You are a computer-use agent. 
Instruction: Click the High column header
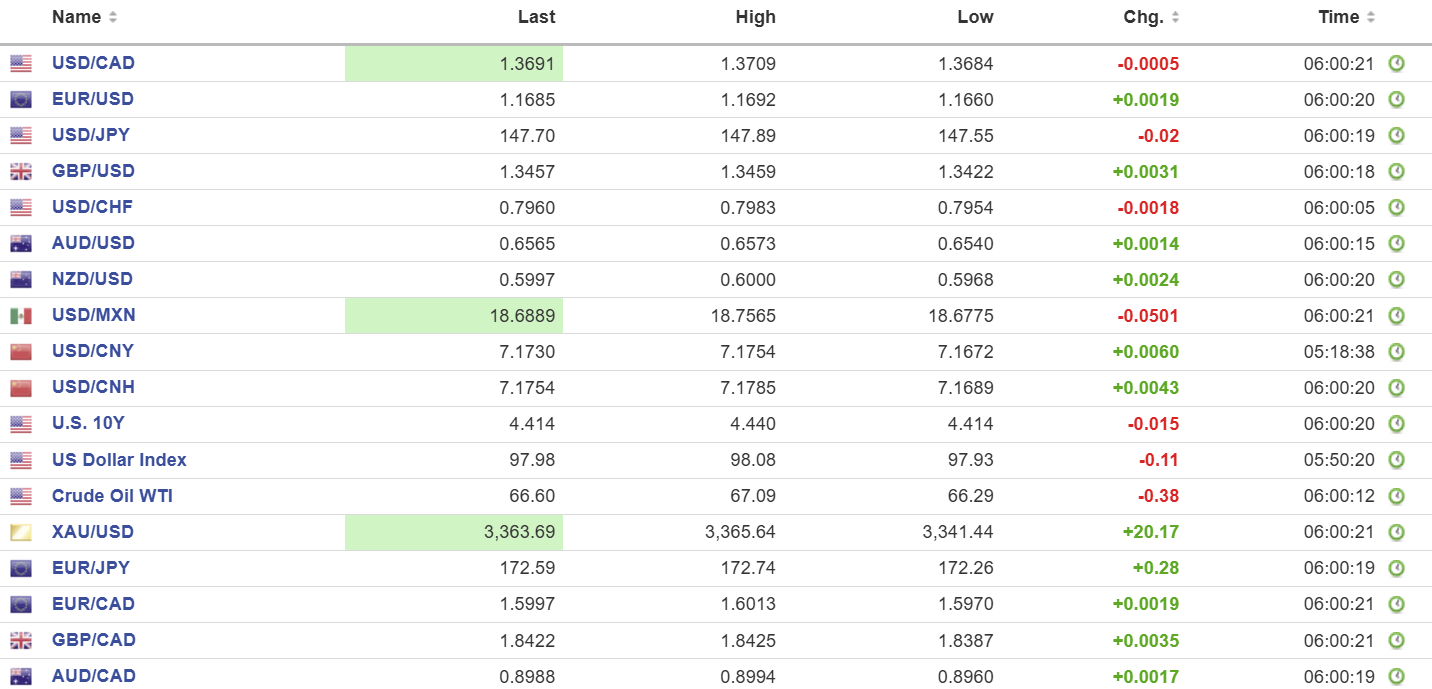pos(755,17)
